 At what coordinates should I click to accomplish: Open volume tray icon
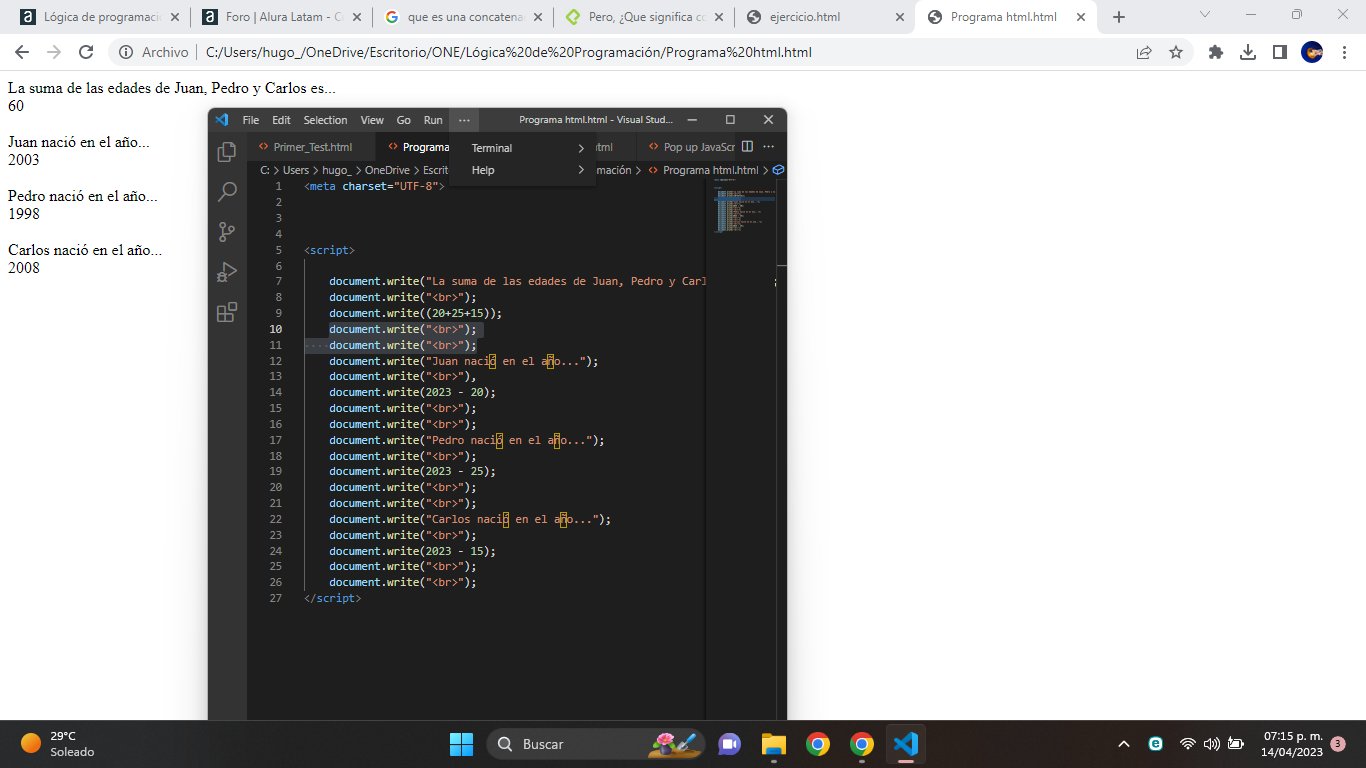[x=1212, y=744]
